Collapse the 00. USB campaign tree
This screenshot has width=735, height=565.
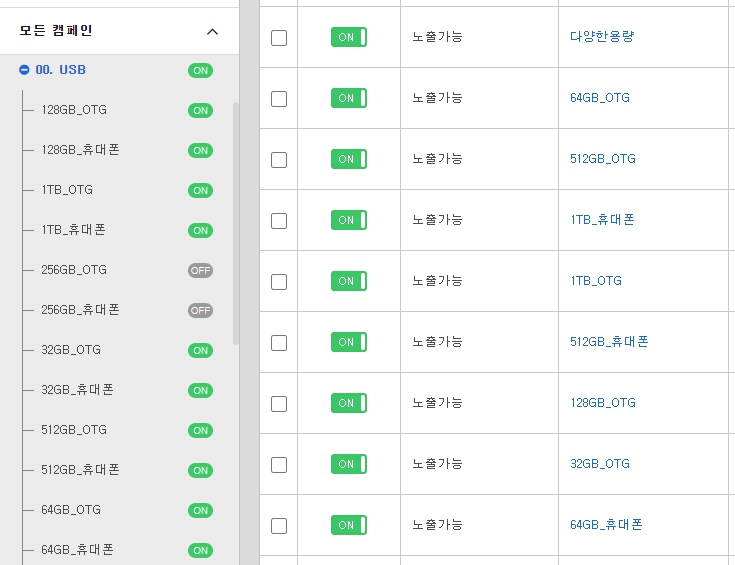pyautogui.click(x=24, y=70)
